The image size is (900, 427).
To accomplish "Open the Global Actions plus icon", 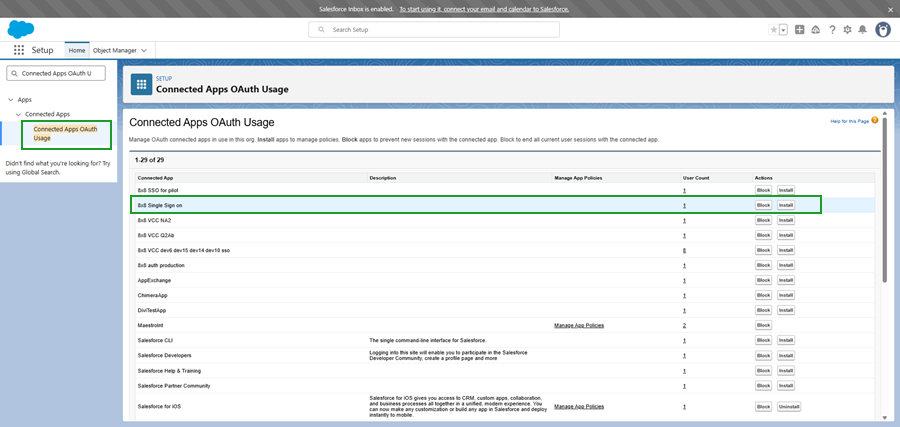I will (x=799, y=30).
